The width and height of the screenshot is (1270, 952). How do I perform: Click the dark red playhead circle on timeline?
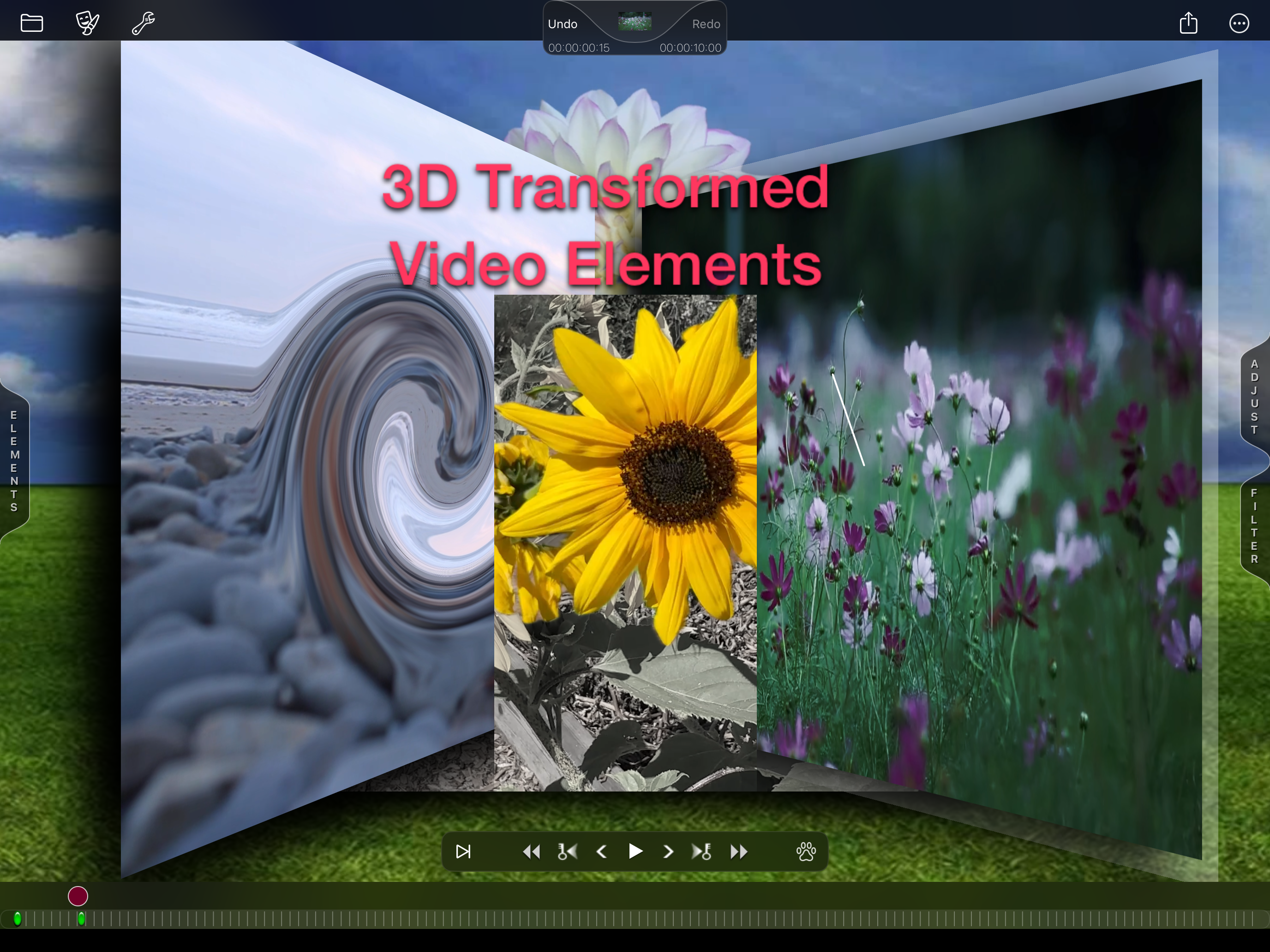(x=78, y=896)
